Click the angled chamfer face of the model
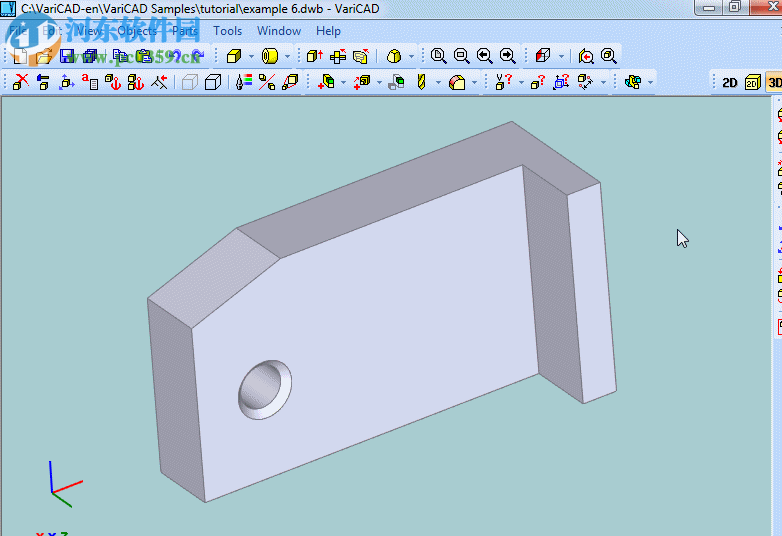The image size is (782, 536). click(213, 278)
